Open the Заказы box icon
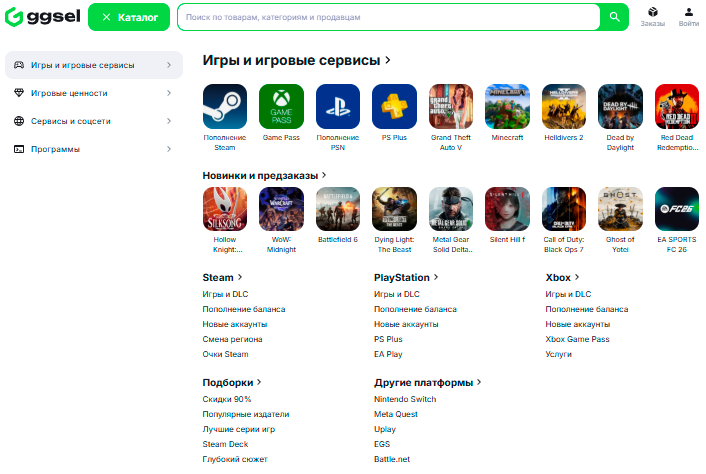Image resolution: width=706 pixels, height=474 pixels. point(653,12)
